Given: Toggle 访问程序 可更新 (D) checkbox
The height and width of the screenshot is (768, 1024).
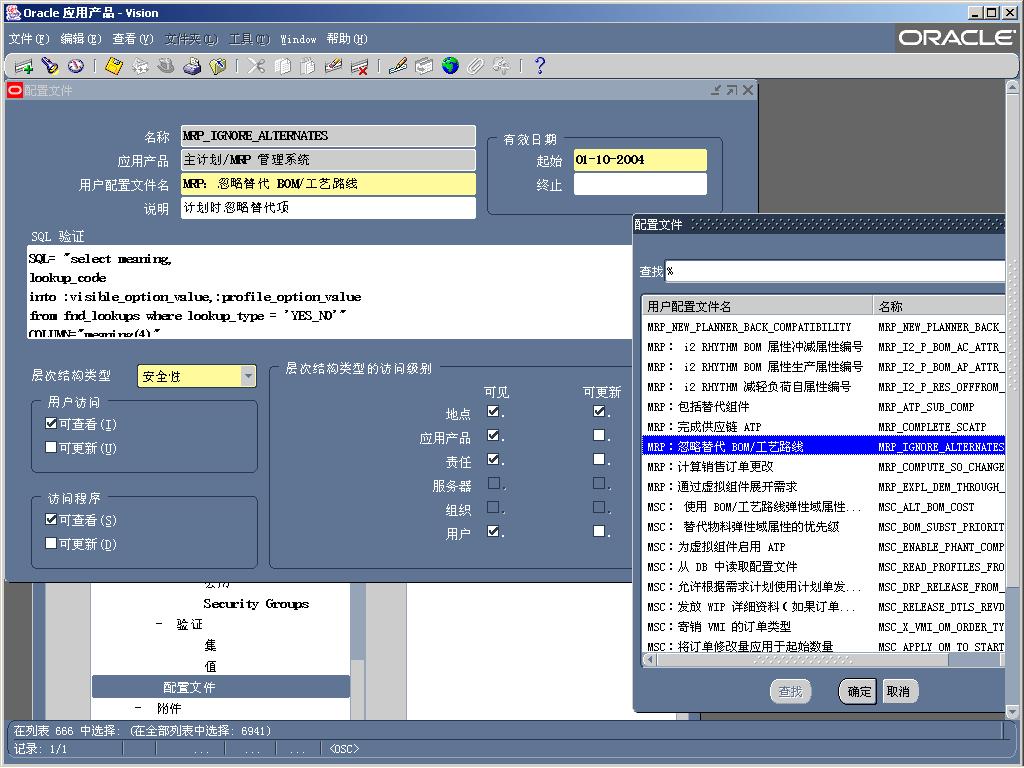Looking at the screenshot, I should pos(51,543).
